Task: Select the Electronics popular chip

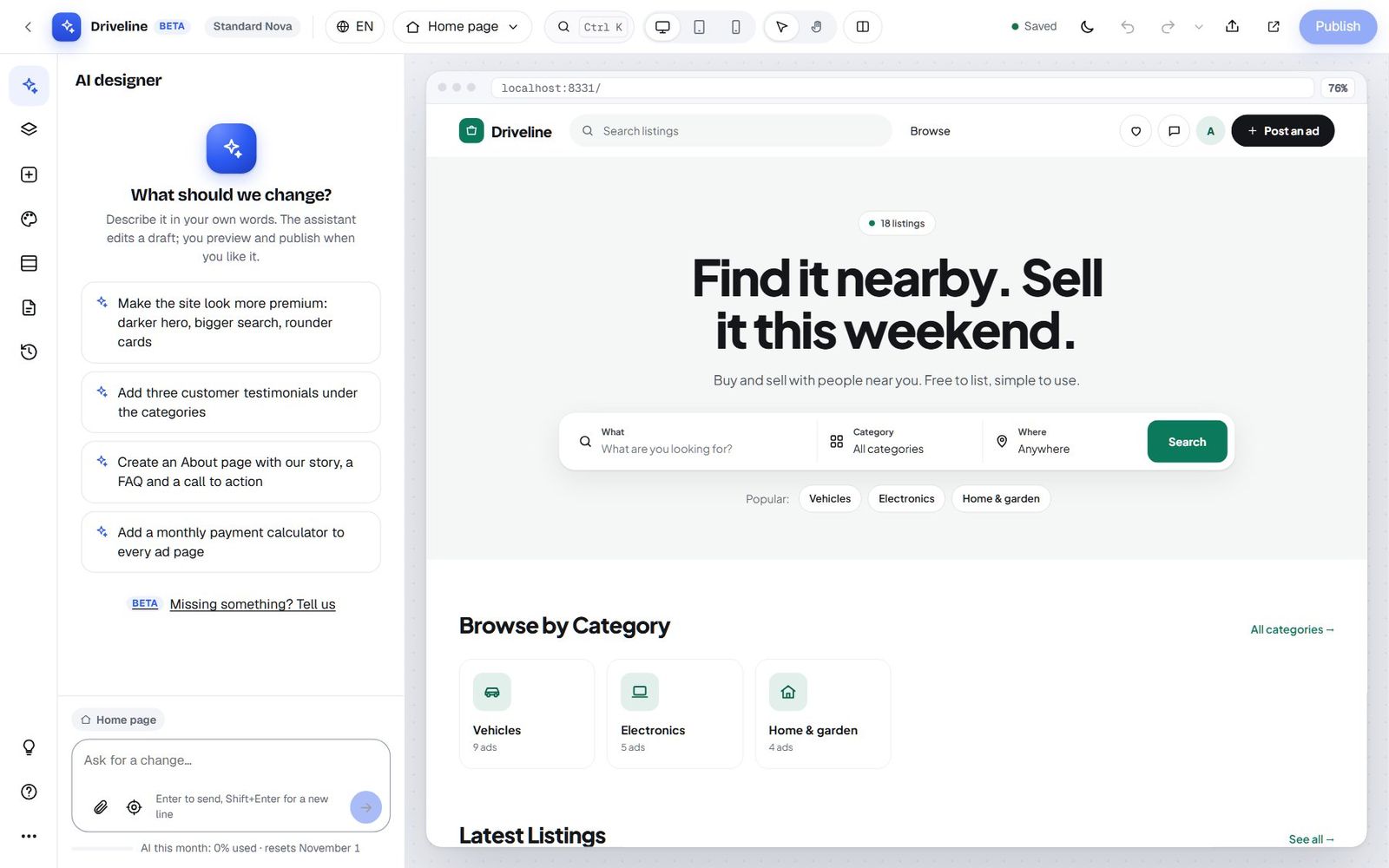Action: point(906,498)
